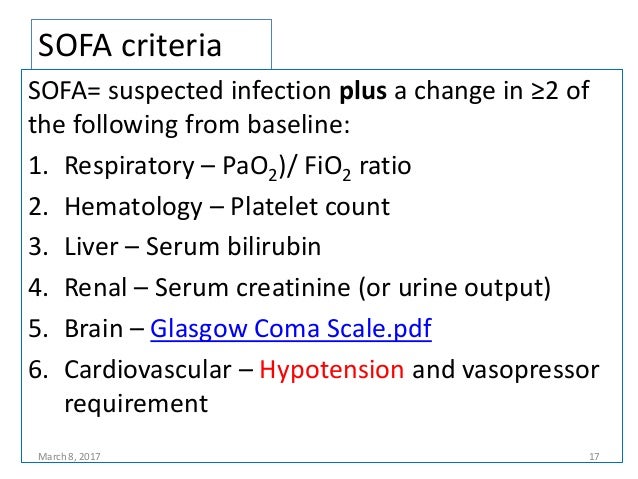Select the Liver Serum bilirubin item
This screenshot has width=638, height=479.
[193, 247]
